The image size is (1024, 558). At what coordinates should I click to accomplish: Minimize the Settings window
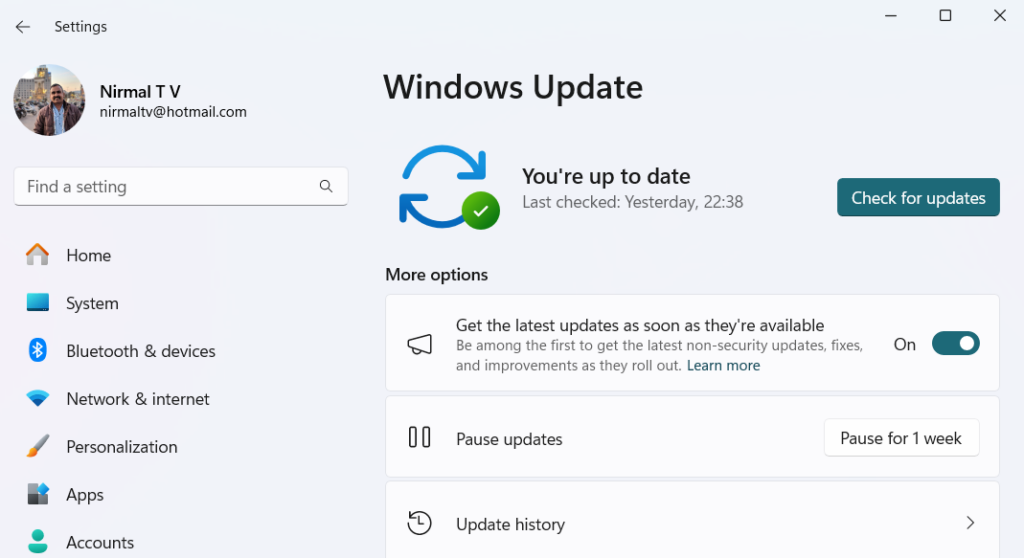click(891, 16)
